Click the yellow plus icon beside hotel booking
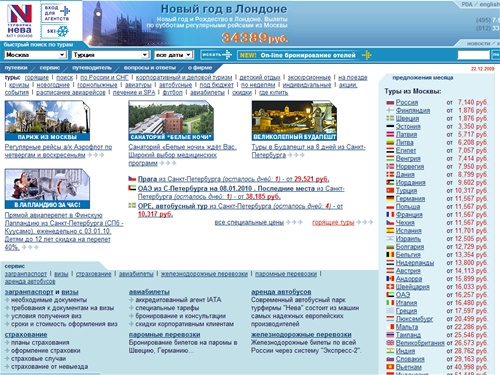Image resolution: width=500 pixels, height=375 pixels. (x=367, y=55)
